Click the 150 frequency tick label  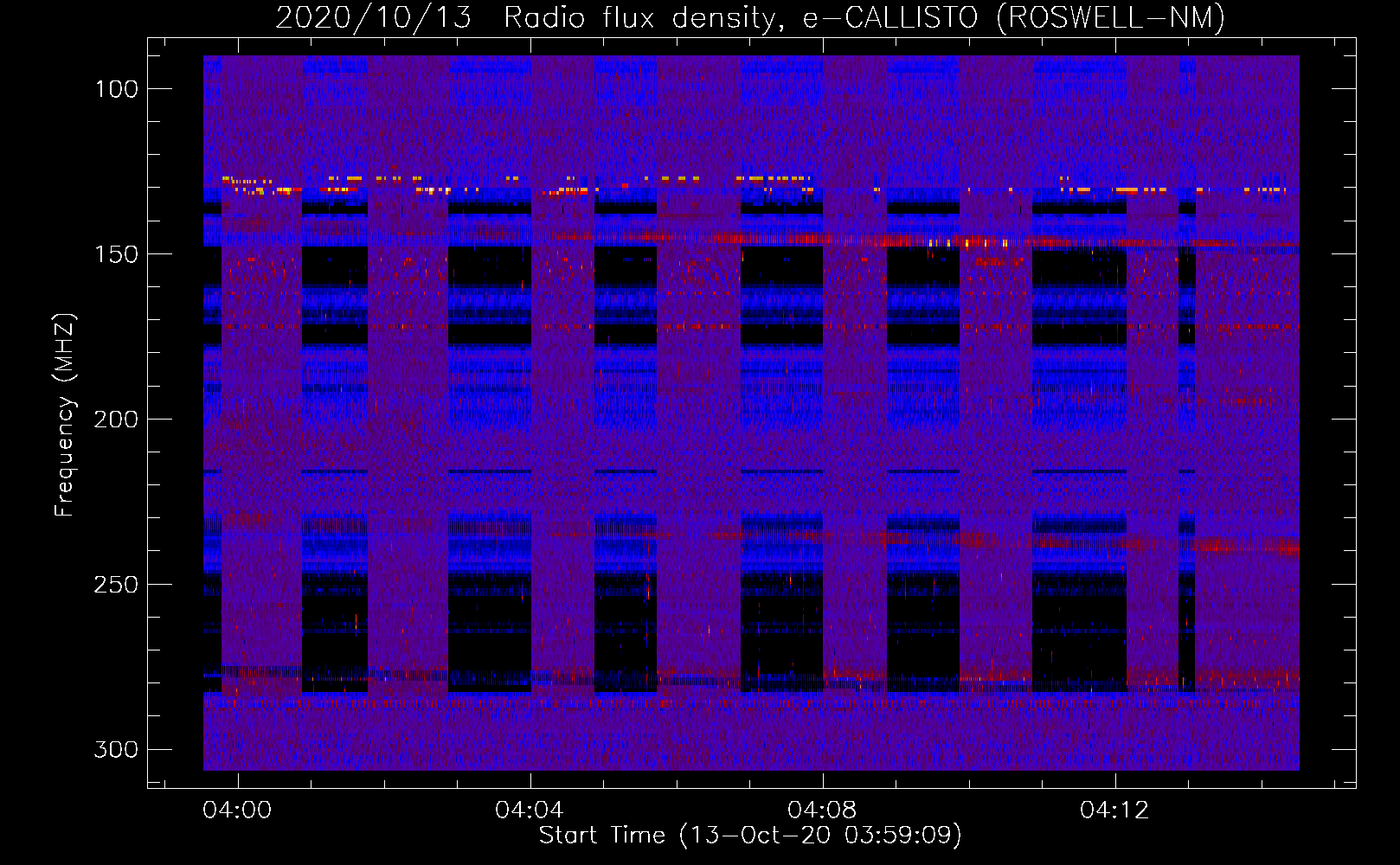116,254
